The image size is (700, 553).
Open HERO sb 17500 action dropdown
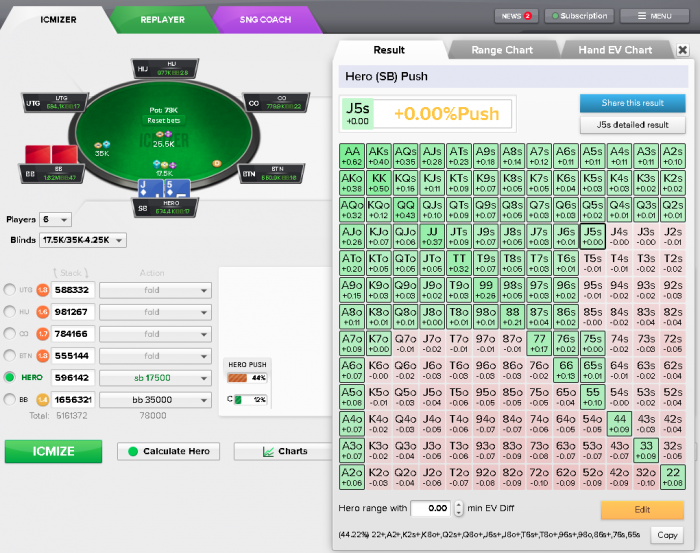155,378
